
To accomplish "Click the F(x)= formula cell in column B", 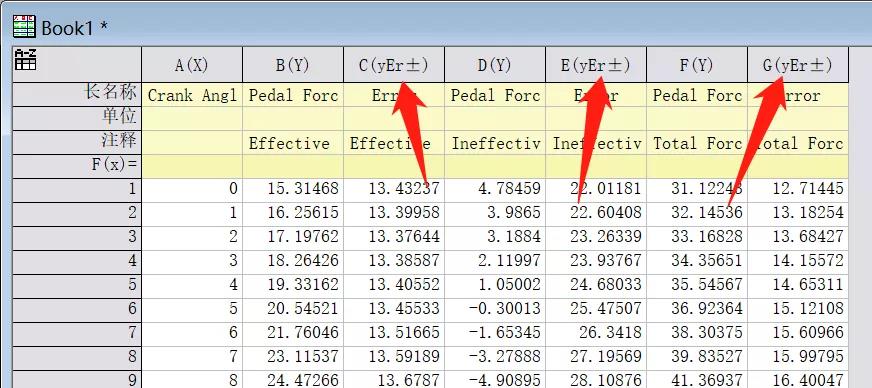I will (x=293, y=166).
